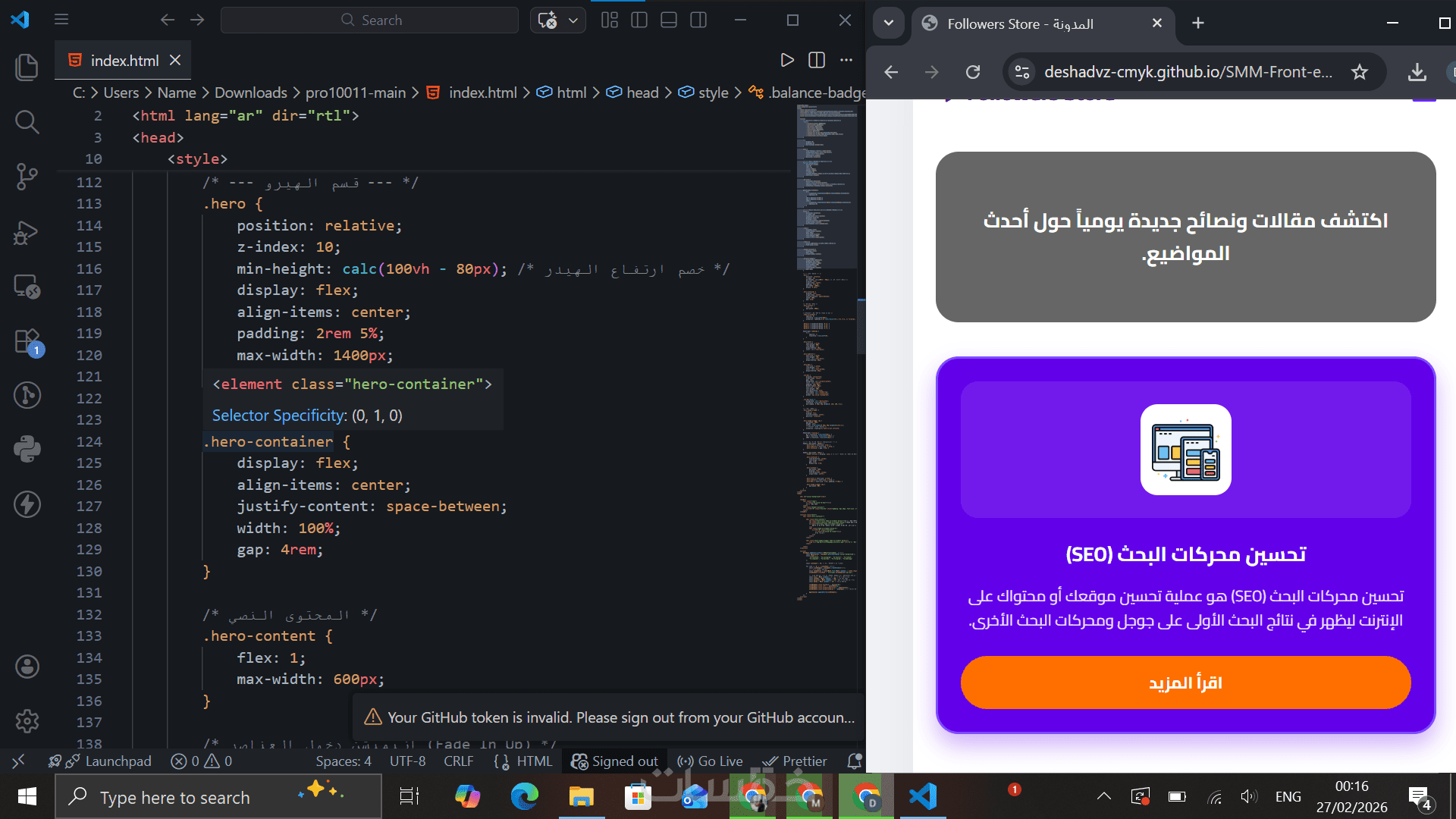Click Go Live in status bar
The width and height of the screenshot is (1456, 819).
(x=711, y=761)
